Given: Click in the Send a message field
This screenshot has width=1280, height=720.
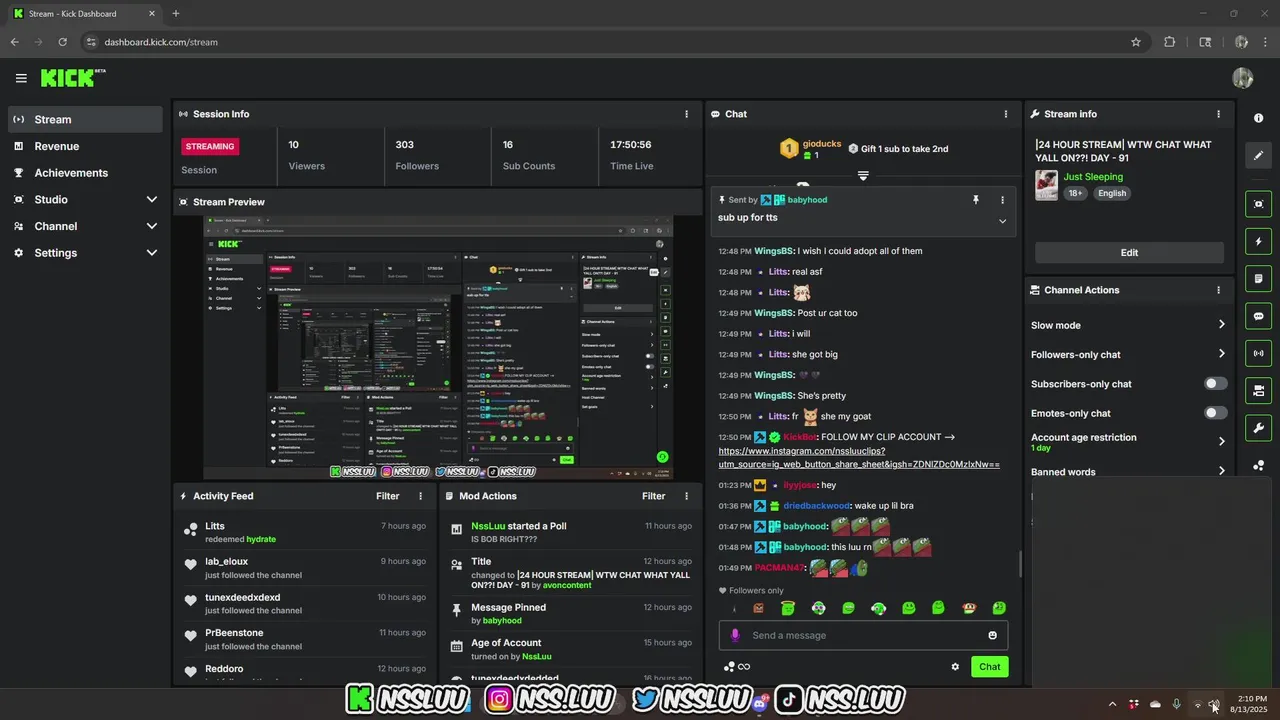Looking at the screenshot, I should 863,635.
